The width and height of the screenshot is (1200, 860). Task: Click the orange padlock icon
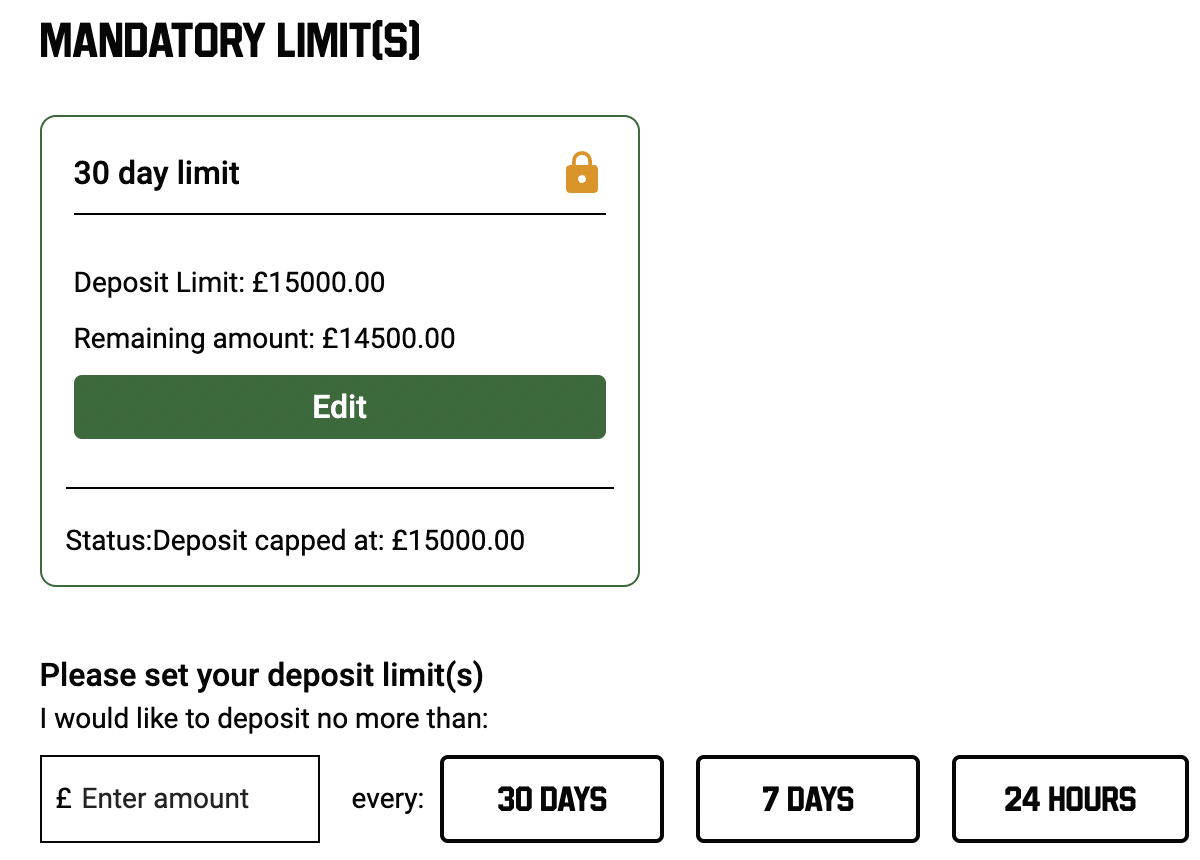click(x=581, y=173)
